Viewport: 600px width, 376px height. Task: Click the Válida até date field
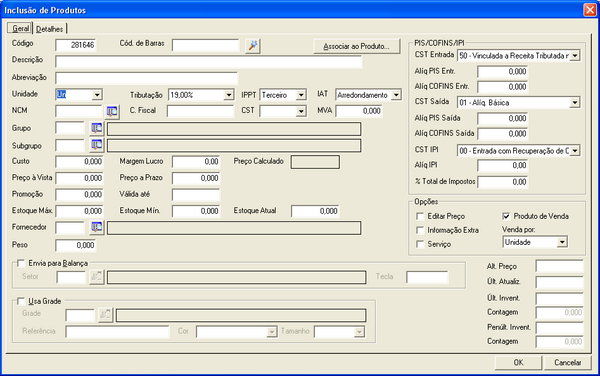196,195
